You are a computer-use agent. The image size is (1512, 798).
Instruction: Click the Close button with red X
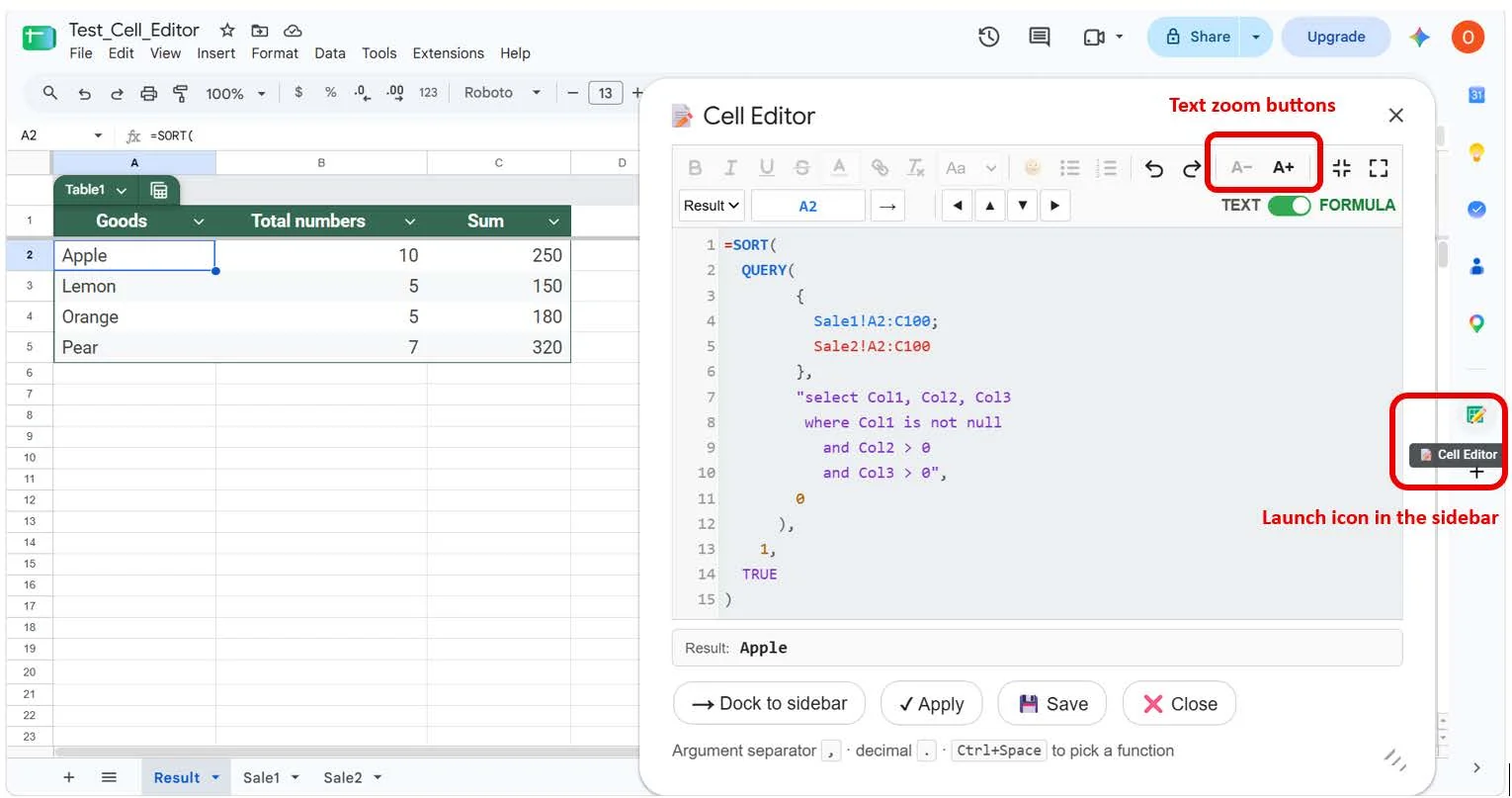click(x=1180, y=703)
